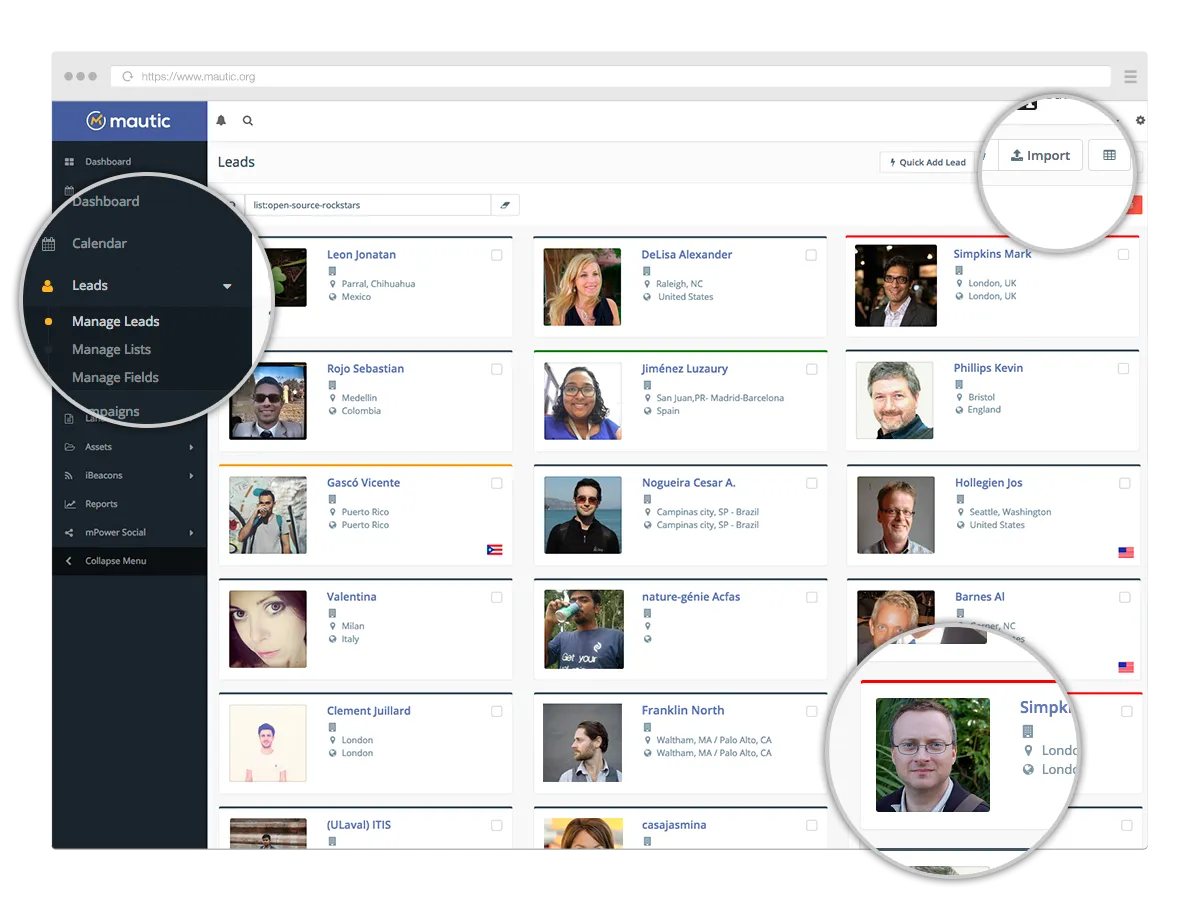
Task: Tick the DeLisa Alexander checkbox
Action: pyautogui.click(x=811, y=256)
